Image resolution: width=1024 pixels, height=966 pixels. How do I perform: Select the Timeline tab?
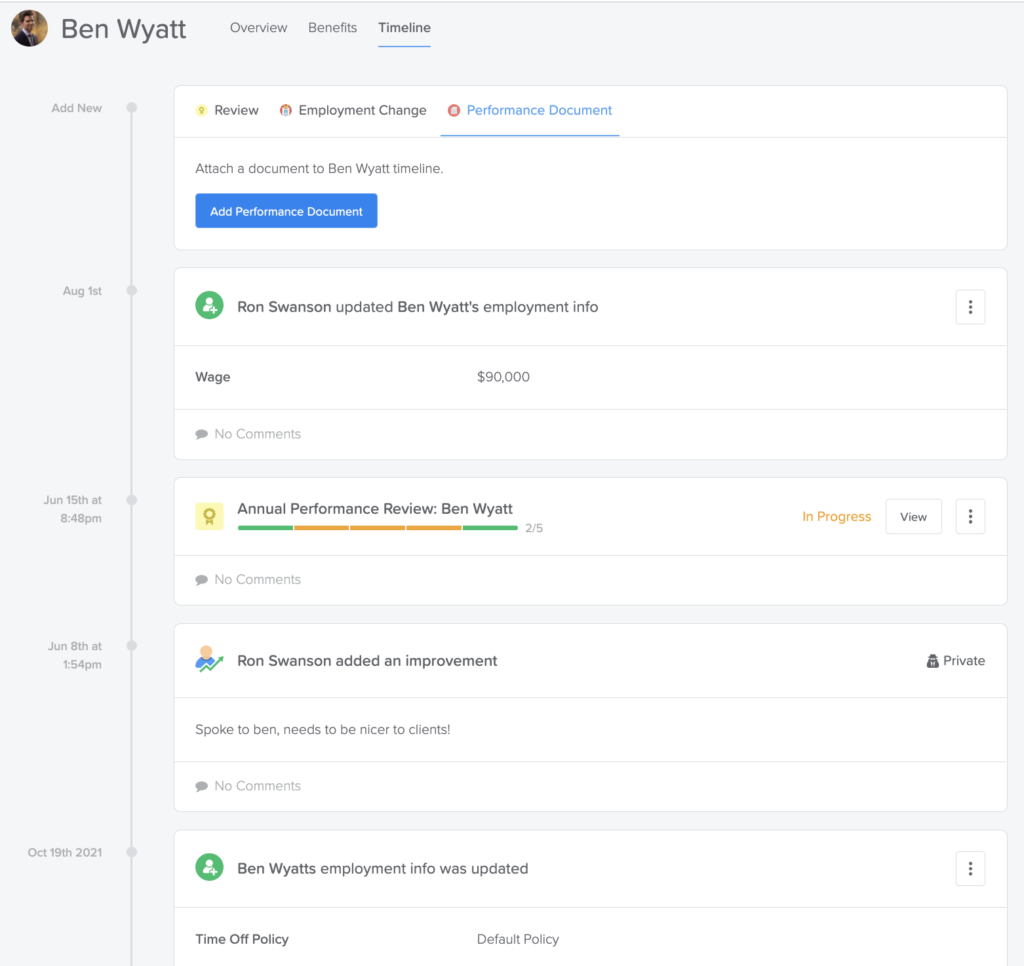pos(404,28)
